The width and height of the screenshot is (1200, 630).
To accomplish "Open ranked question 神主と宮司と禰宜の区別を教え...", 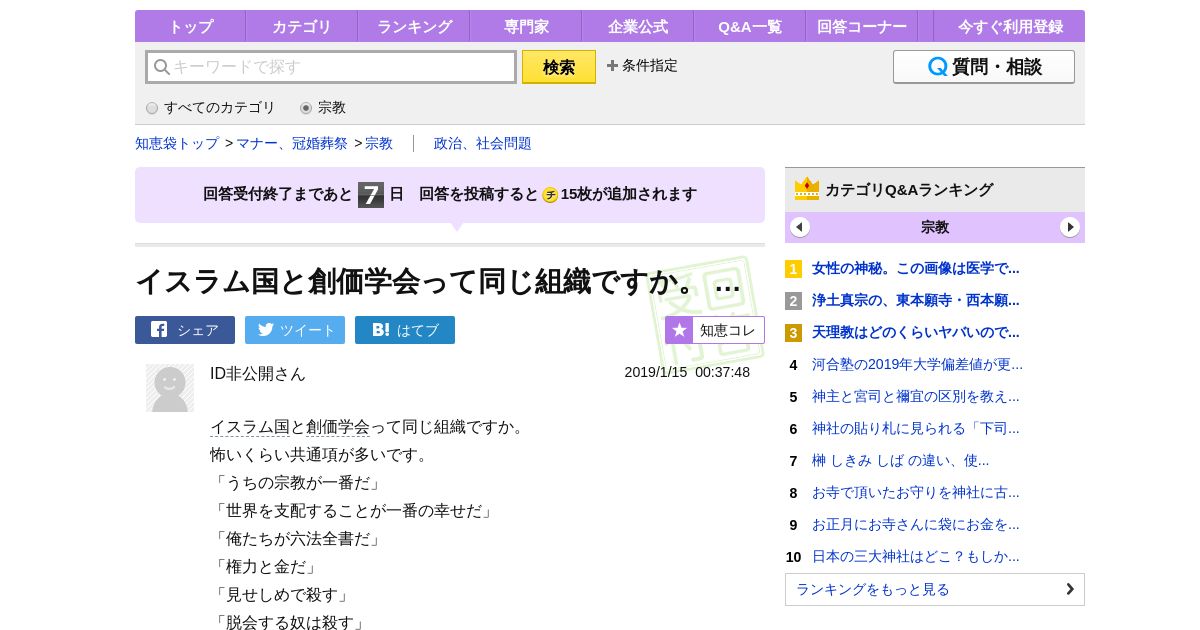I will point(916,396).
